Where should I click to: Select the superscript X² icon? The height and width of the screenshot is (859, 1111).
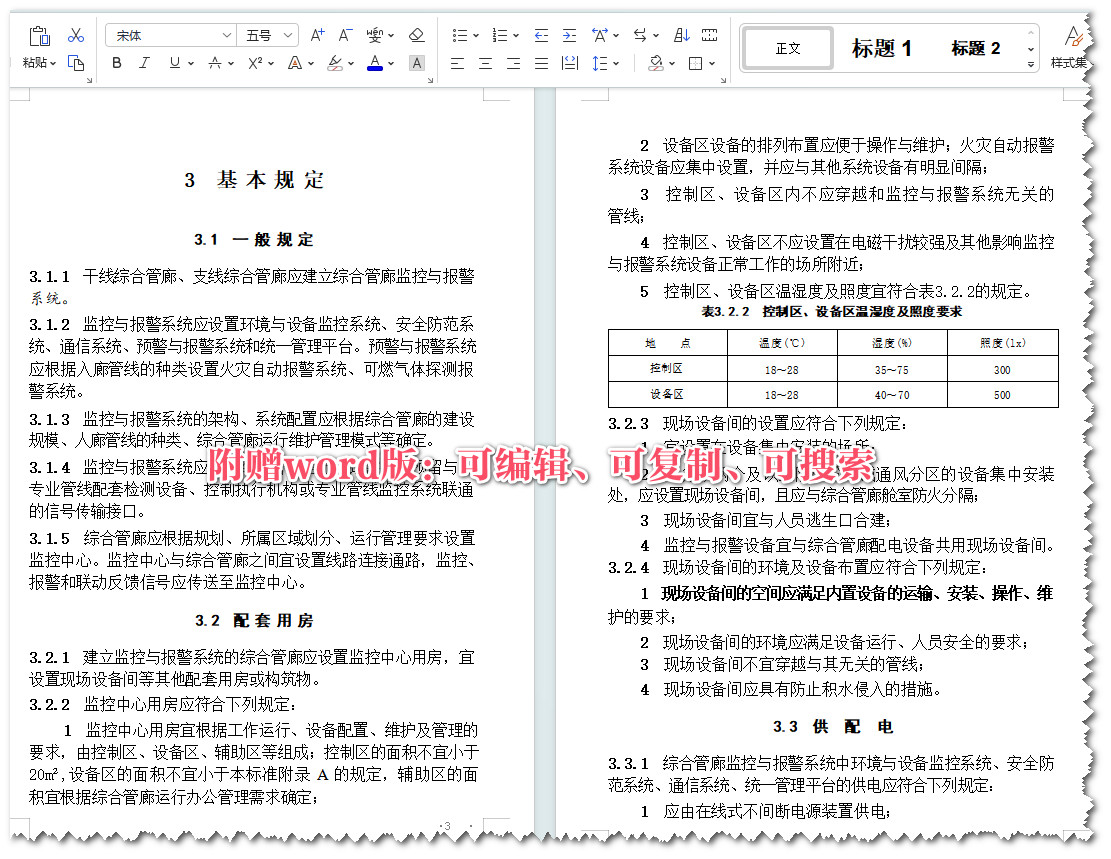(x=255, y=63)
